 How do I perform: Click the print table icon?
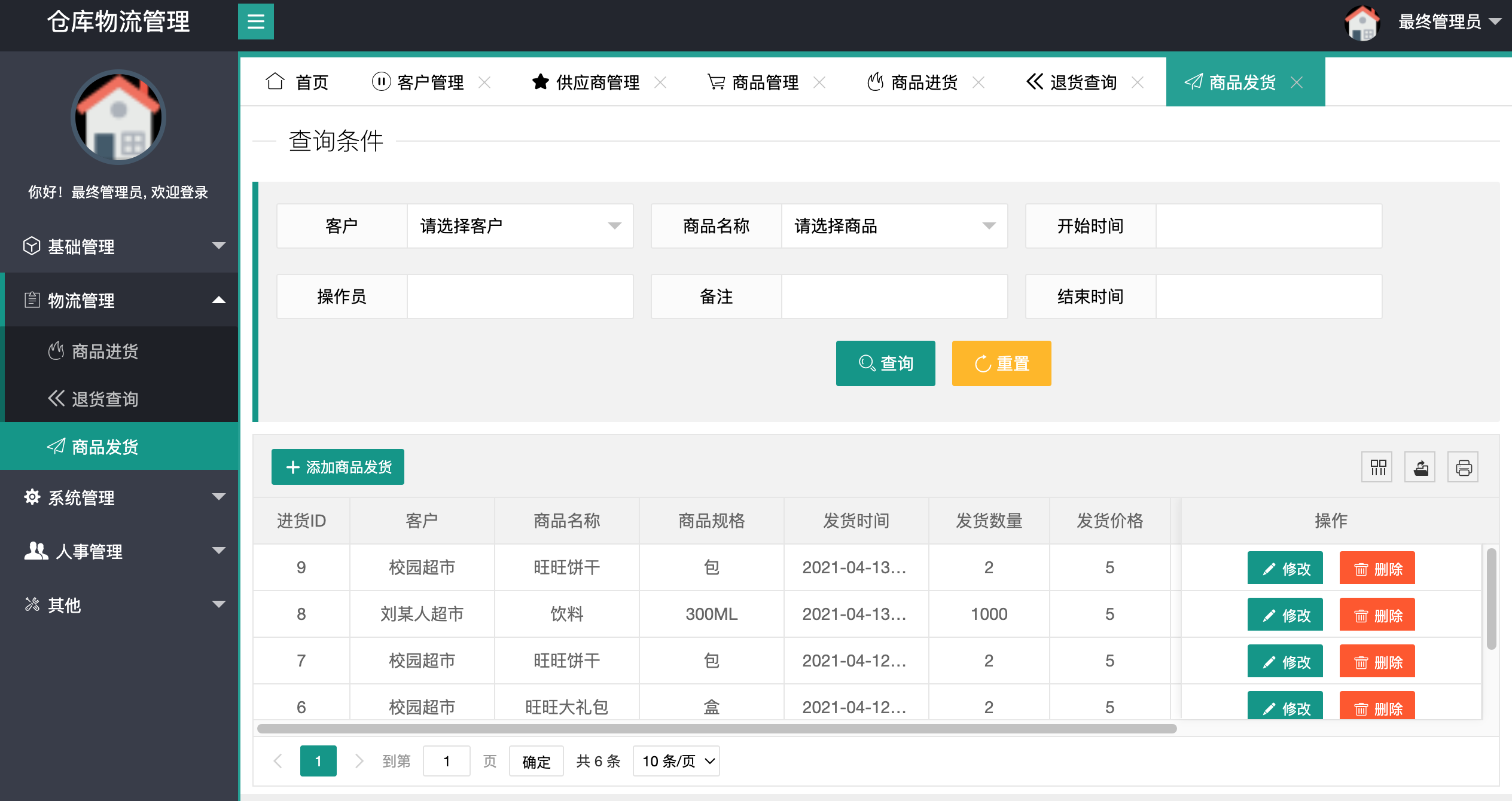pyautogui.click(x=1463, y=467)
